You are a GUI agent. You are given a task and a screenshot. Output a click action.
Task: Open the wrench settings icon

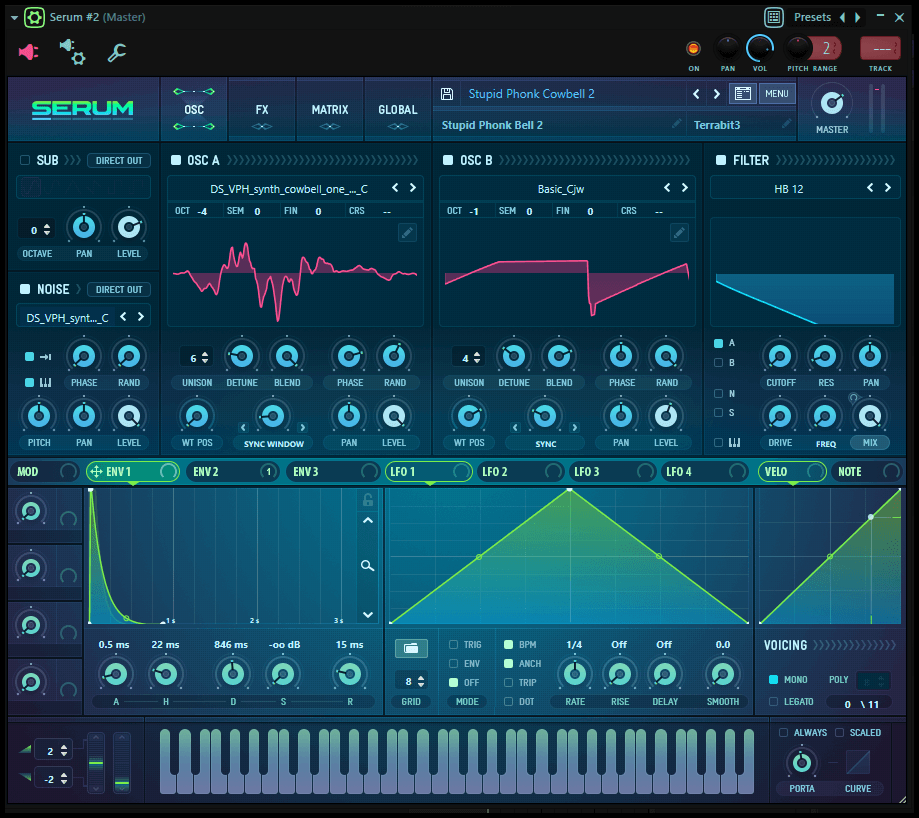point(117,52)
